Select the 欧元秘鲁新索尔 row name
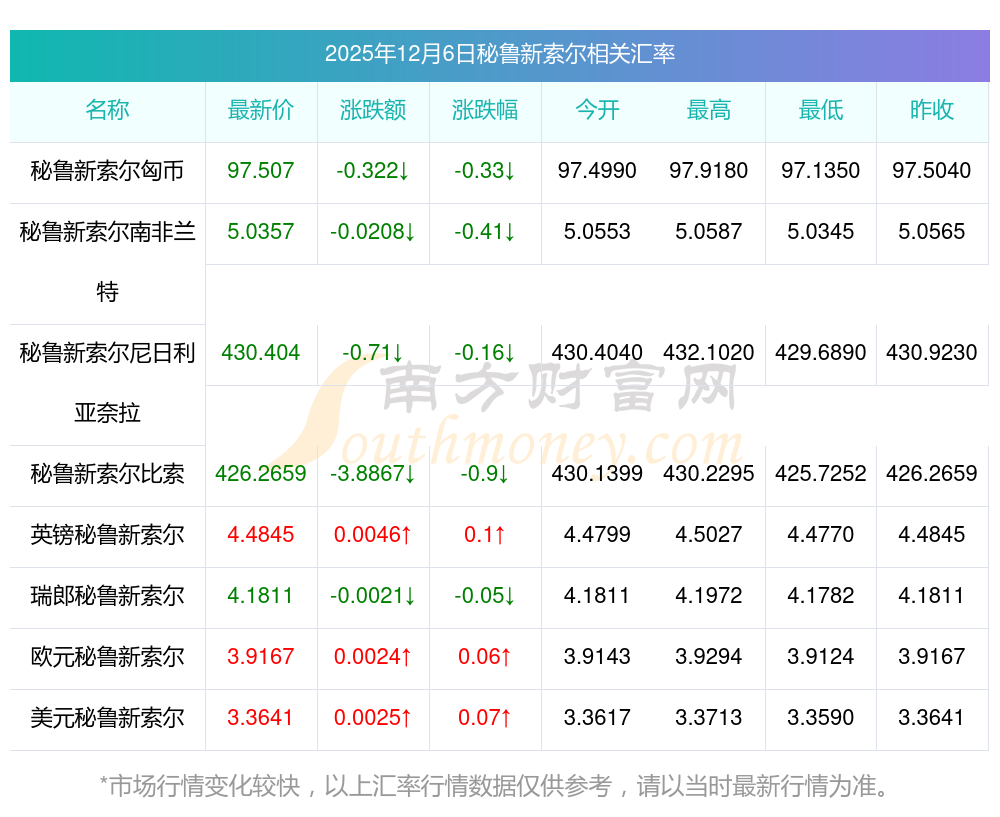Viewport: 1000px width, 817px height. 107,656
